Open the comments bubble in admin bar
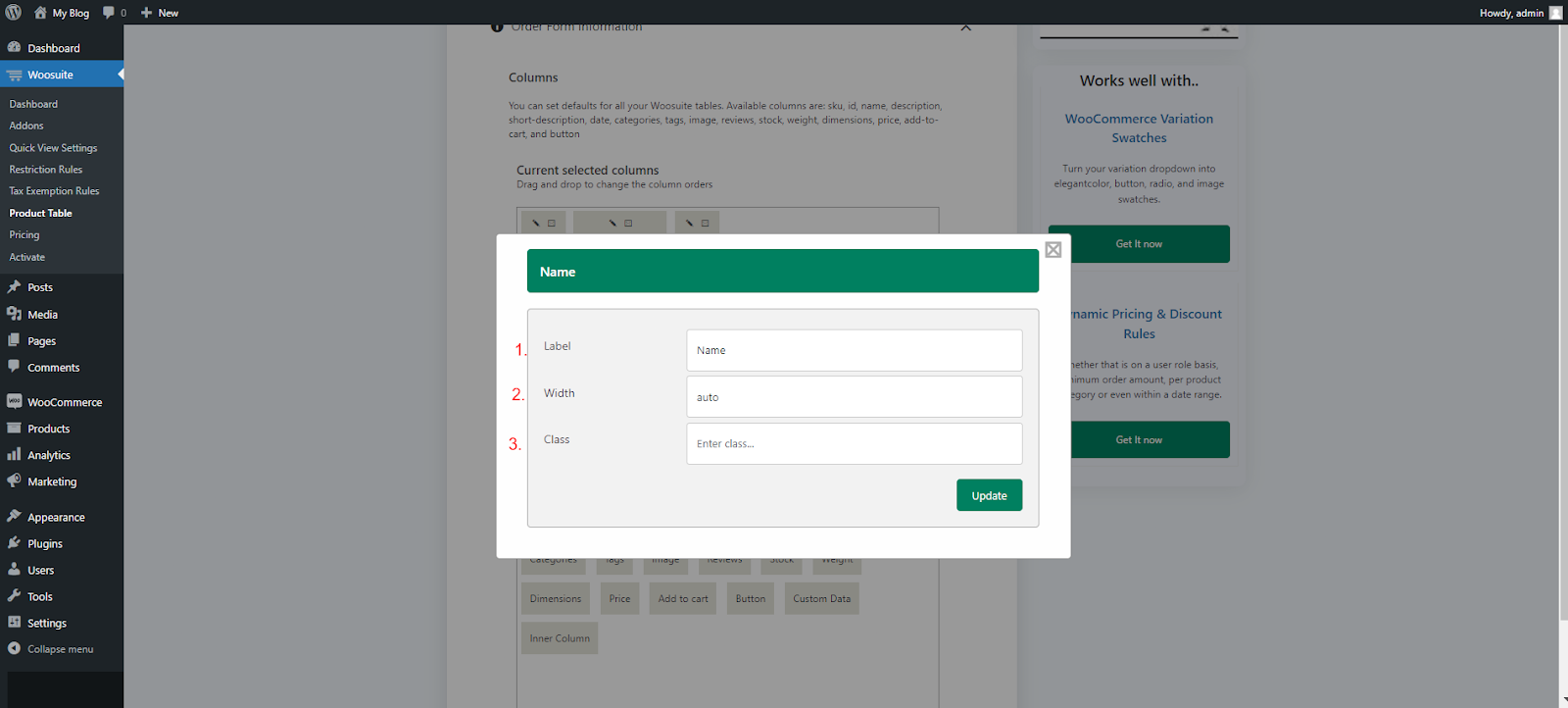This screenshot has width=1568, height=708. click(115, 13)
